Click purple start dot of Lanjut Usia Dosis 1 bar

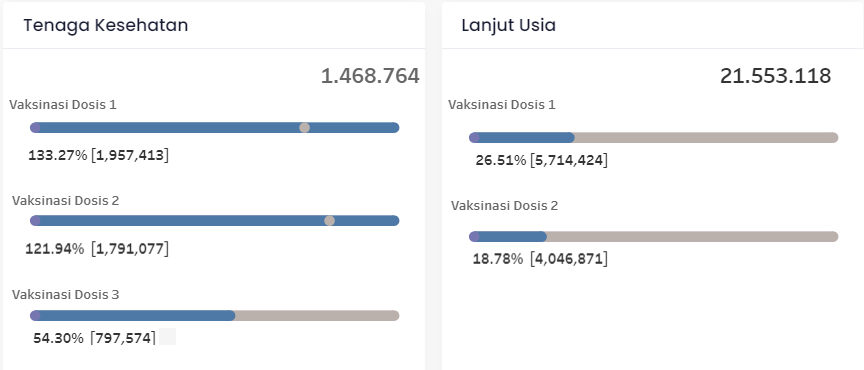click(474, 138)
